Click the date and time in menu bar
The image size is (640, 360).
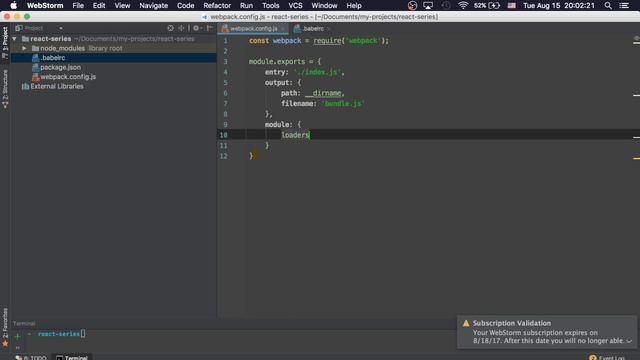point(559,6)
